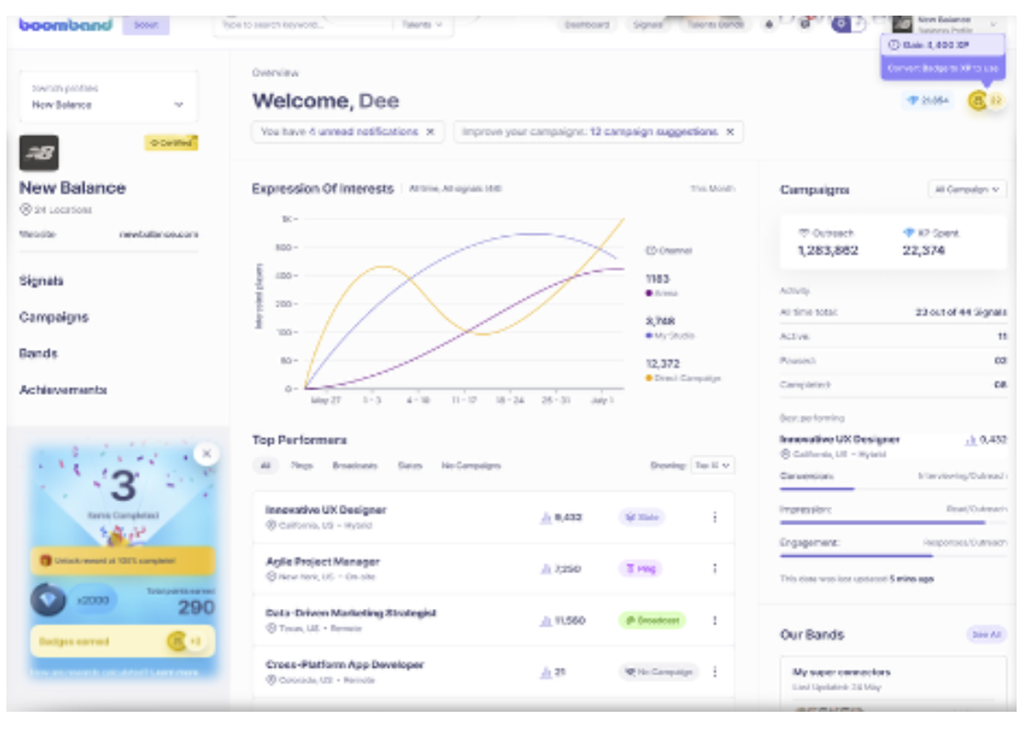Open Campaigns in the left sidebar
The height and width of the screenshot is (732, 1024).
54,317
